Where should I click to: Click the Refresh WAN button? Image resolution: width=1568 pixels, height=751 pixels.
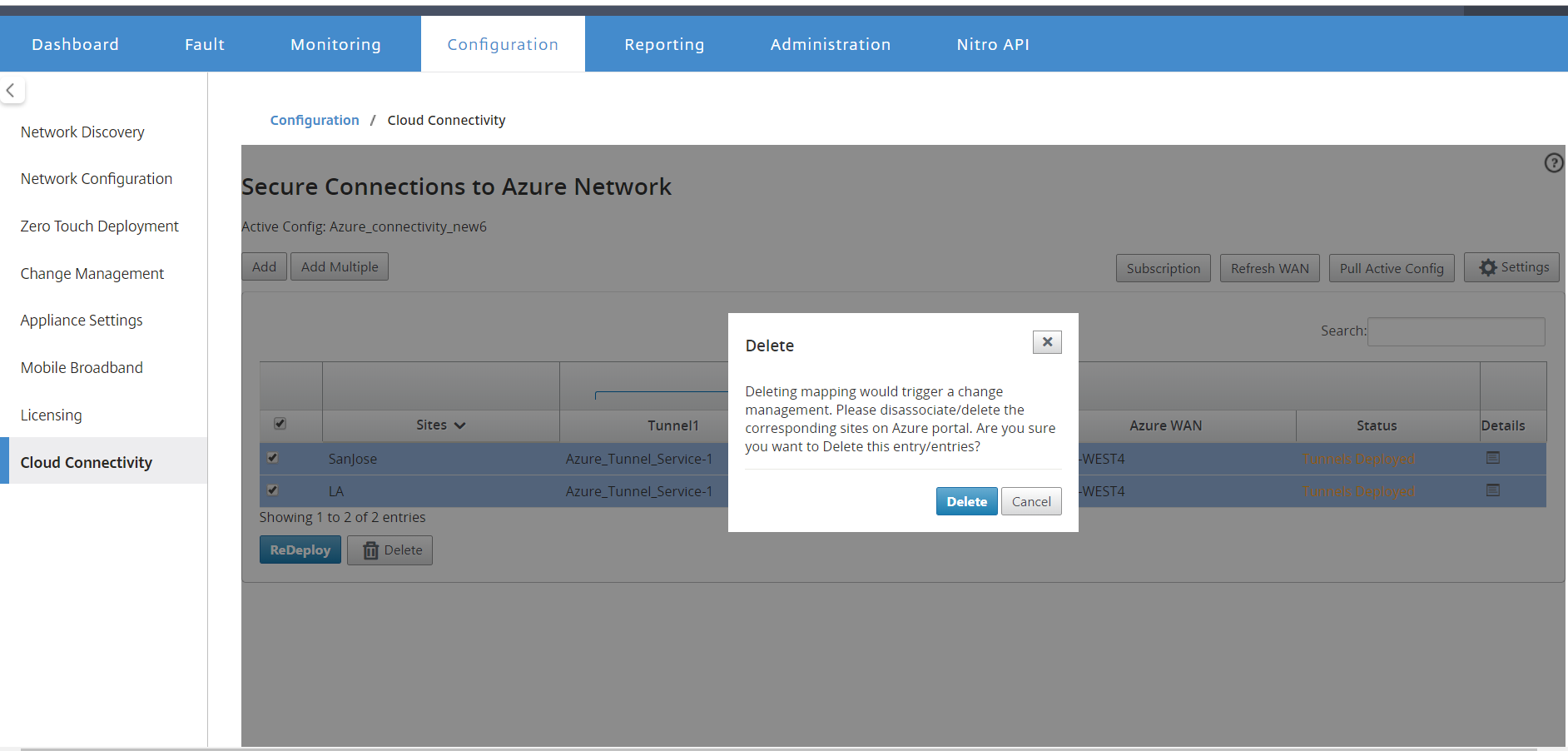tap(1269, 268)
